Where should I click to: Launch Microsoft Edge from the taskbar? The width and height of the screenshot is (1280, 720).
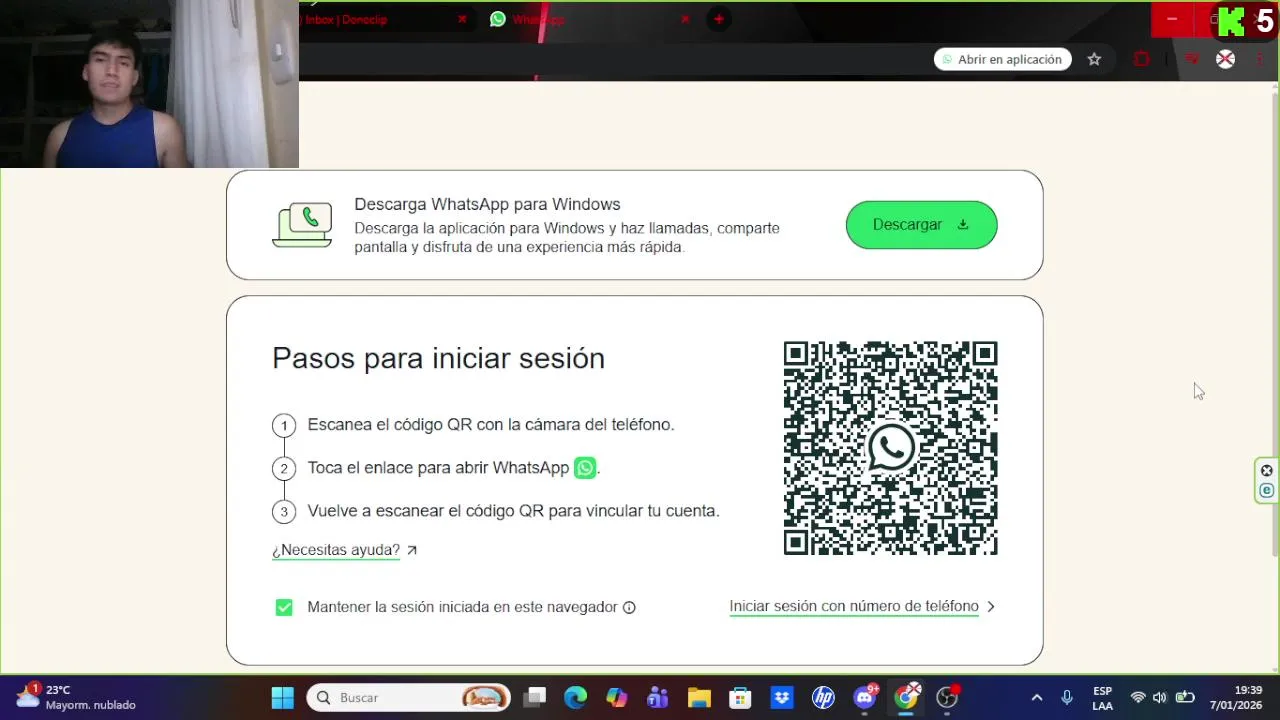point(575,697)
